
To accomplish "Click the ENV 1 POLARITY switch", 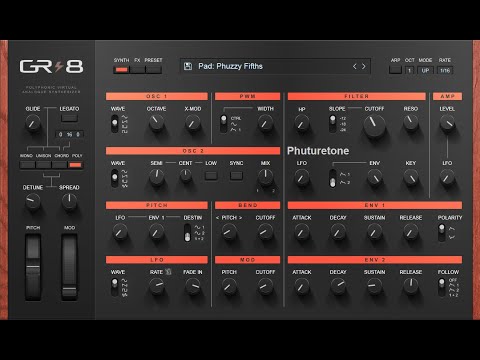I will click(441, 233).
